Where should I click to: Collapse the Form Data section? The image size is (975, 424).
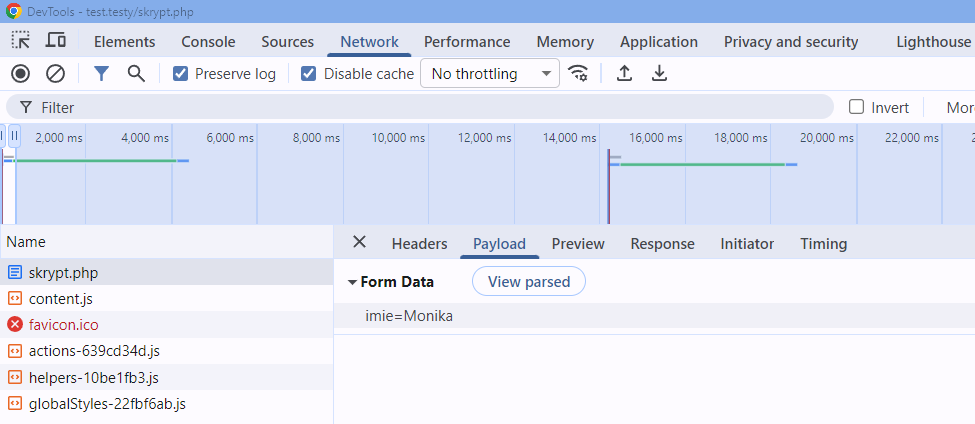coord(352,282)
